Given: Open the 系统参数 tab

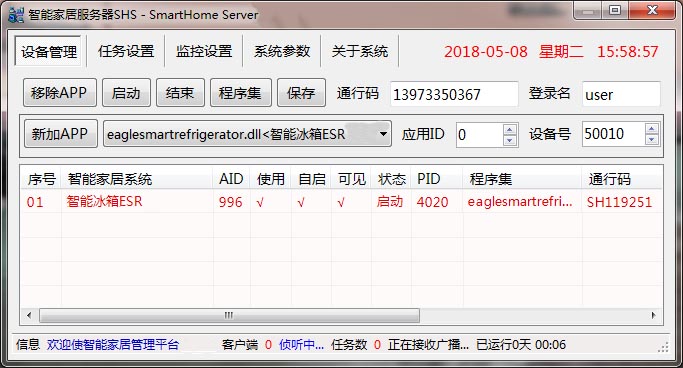Looking at the screenshot, I should [x=282, y=51].
